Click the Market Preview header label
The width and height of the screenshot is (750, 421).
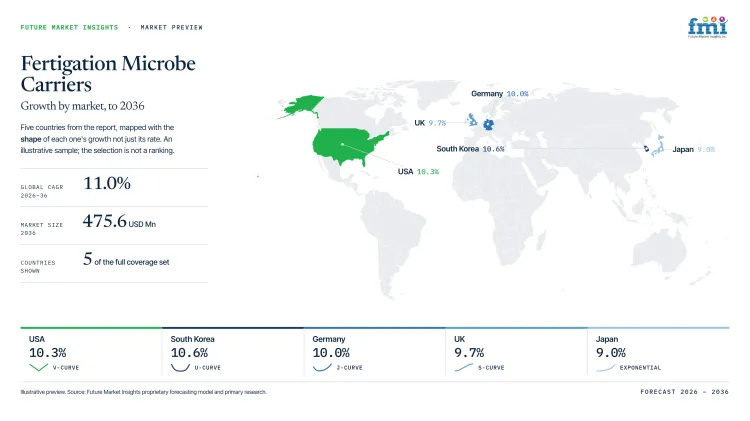(x=171, y=27)
